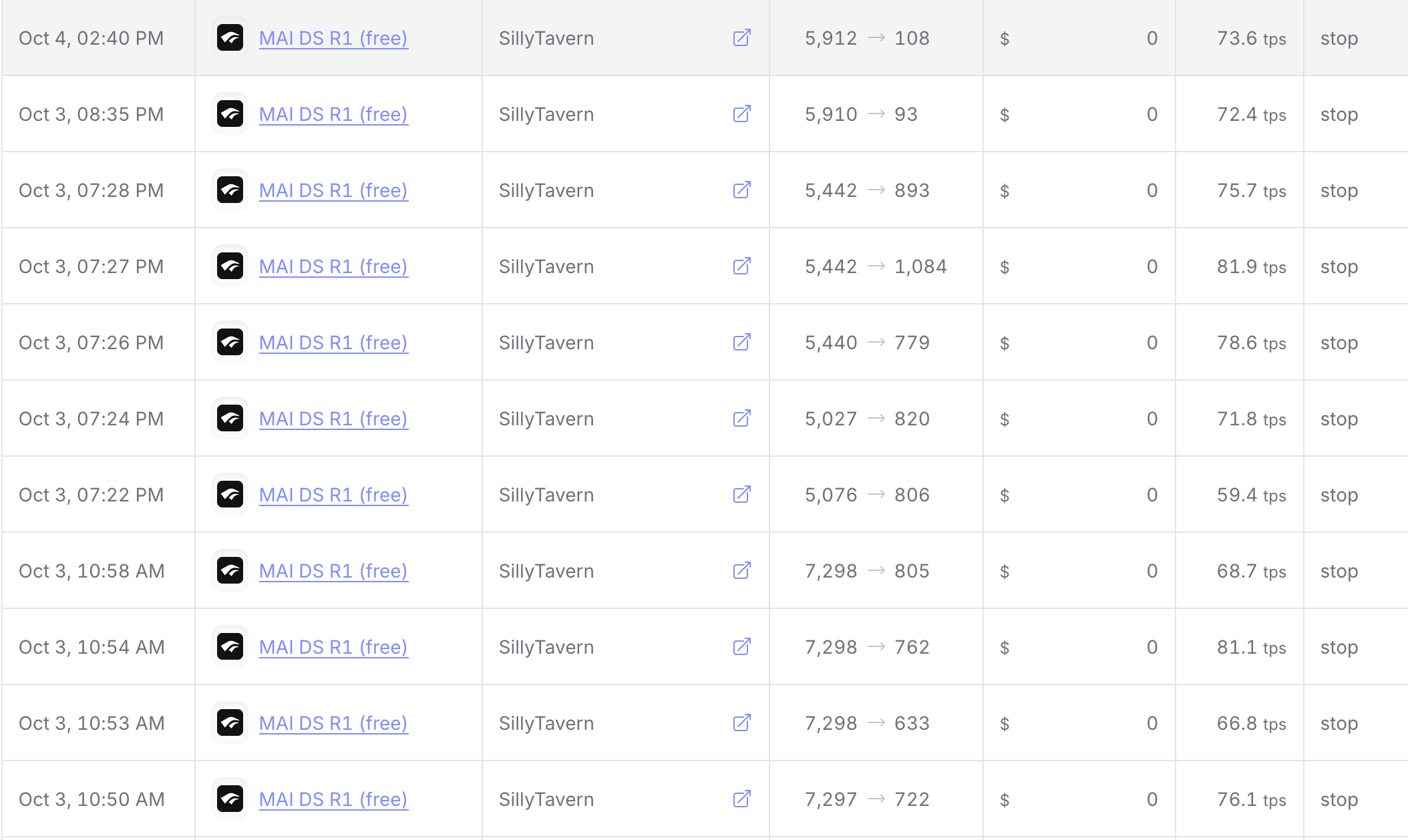Open MAI DS R1 link in 08:35 PM row
The image size is (1408, 840).
[333, 114]
